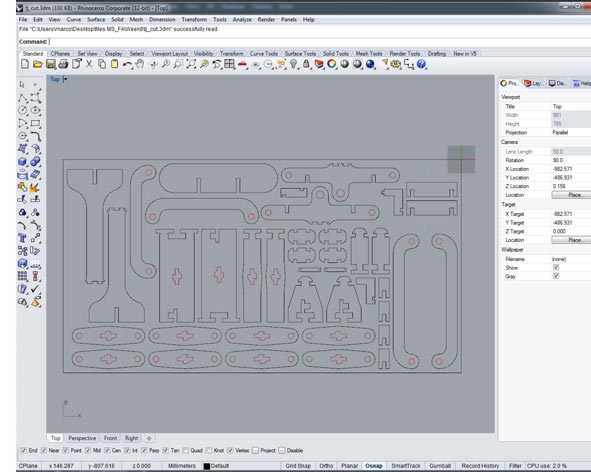Click the four-viewport layout icon

click(230, 64)
